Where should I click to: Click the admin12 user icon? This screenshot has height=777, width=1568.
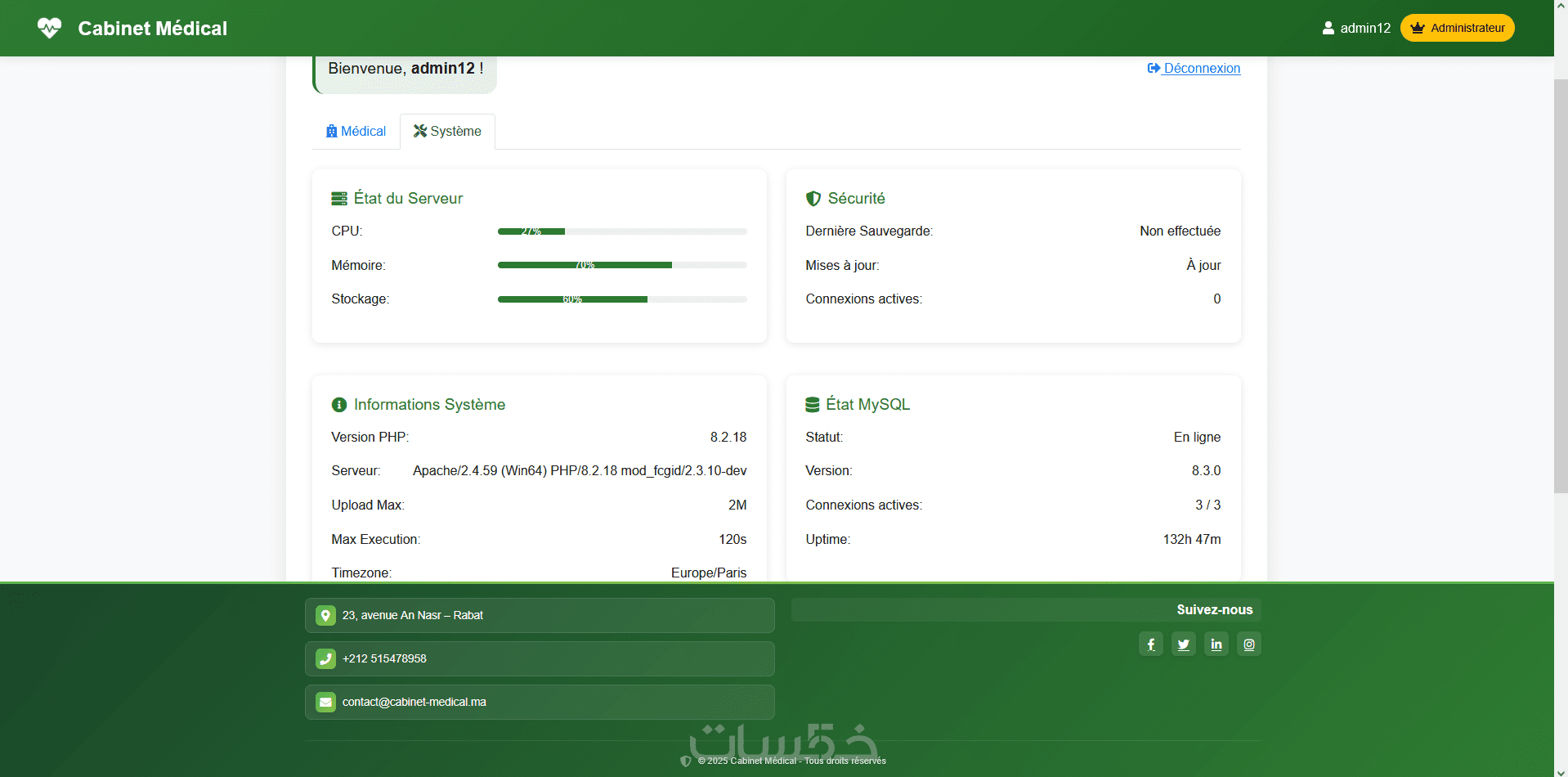pyautogui.click(x=1328, y=28)
